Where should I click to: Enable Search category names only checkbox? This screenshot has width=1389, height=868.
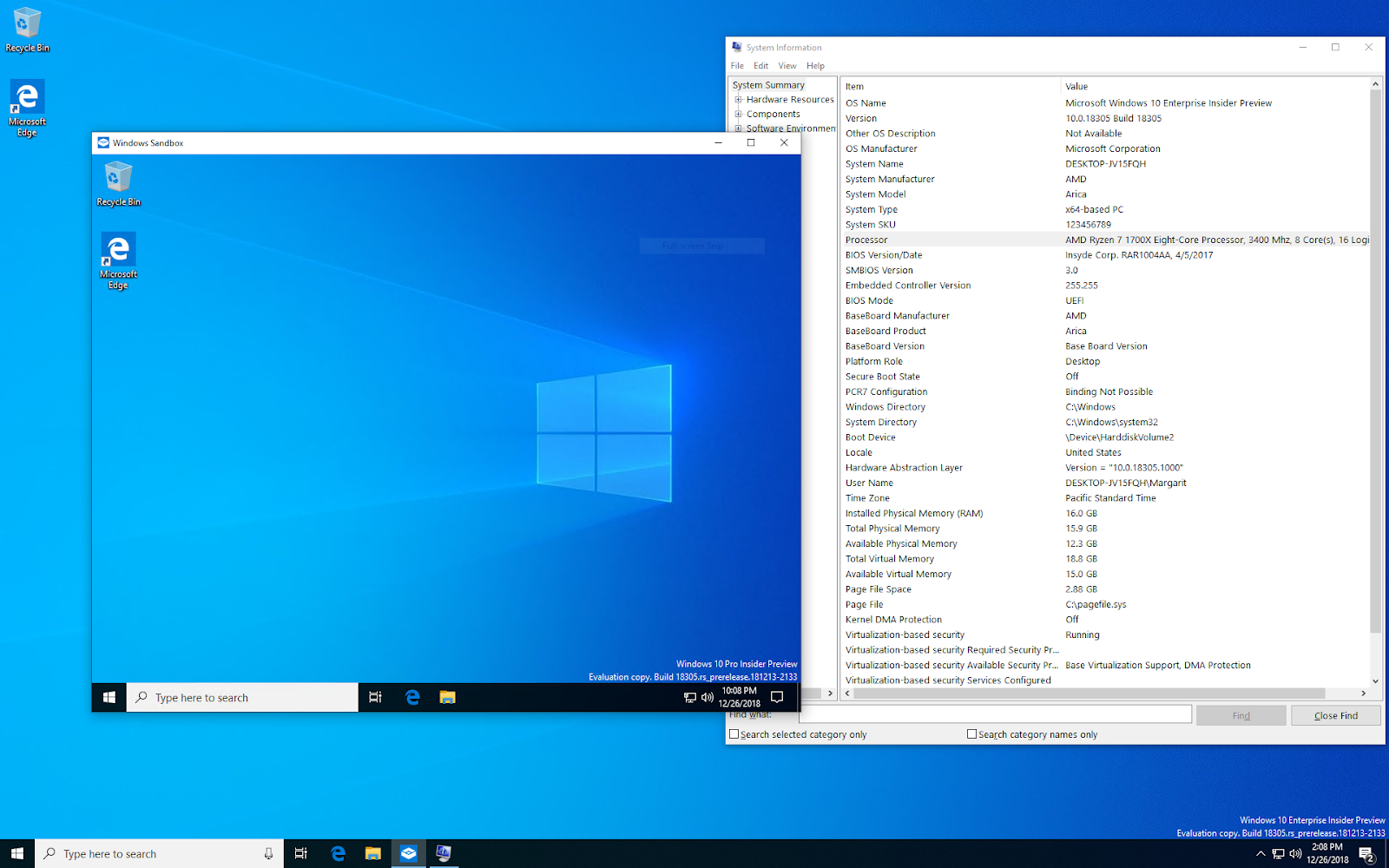tap(972, 734)
